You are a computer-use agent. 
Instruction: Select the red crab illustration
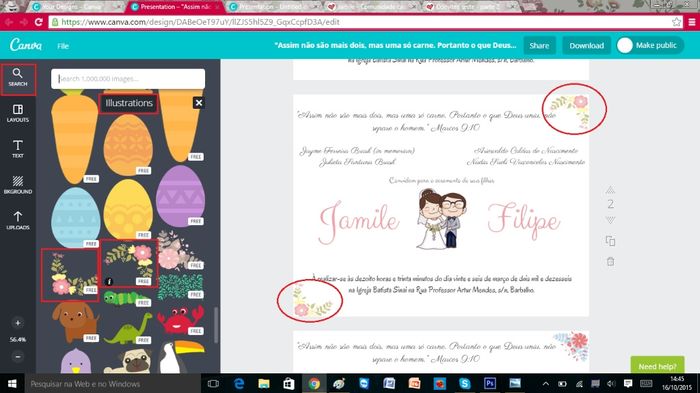click(180, 320)
